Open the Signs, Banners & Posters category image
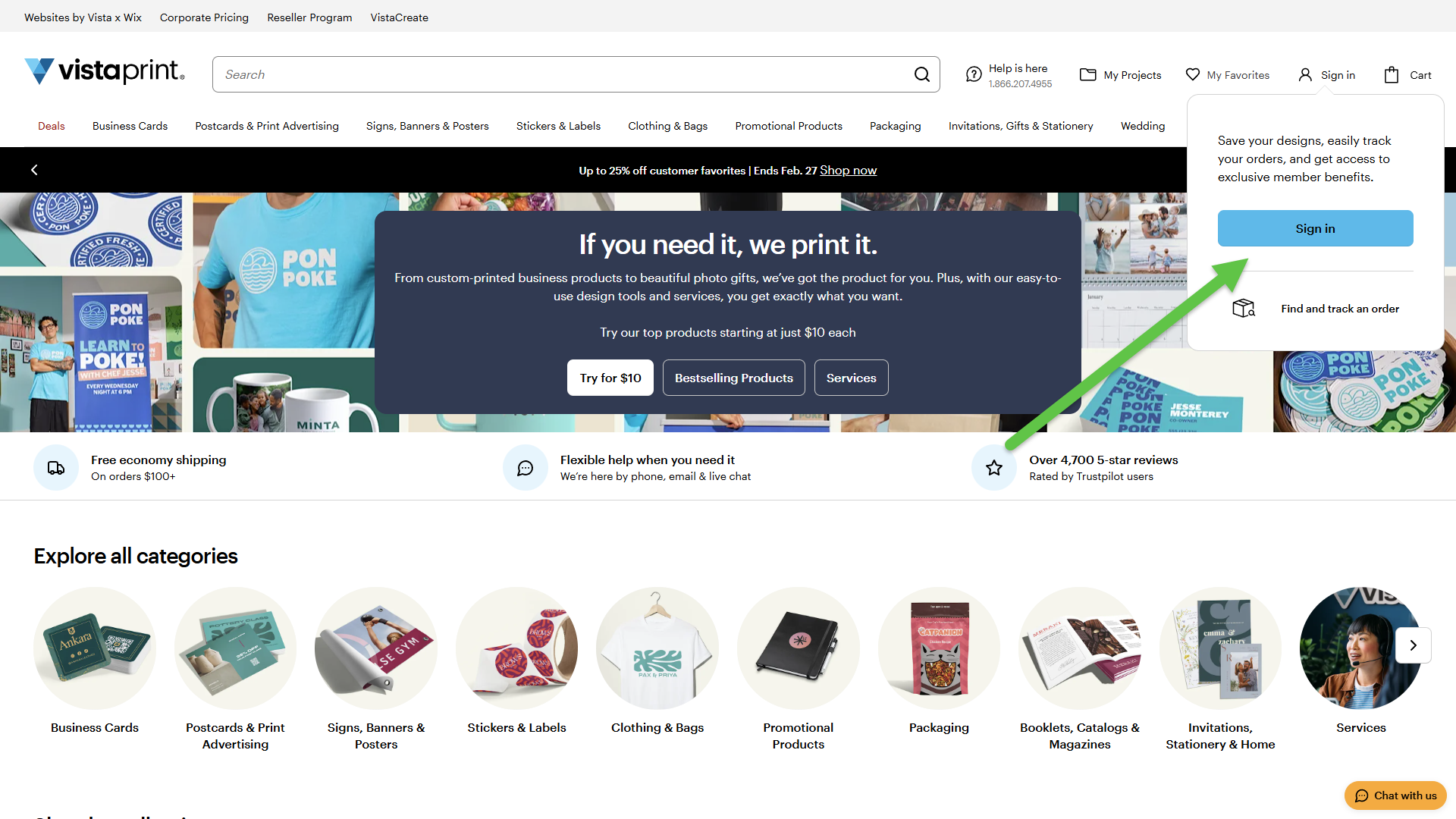Viewport: 1456px width, 819px height. pyautogui.click(x=376, y=648)
